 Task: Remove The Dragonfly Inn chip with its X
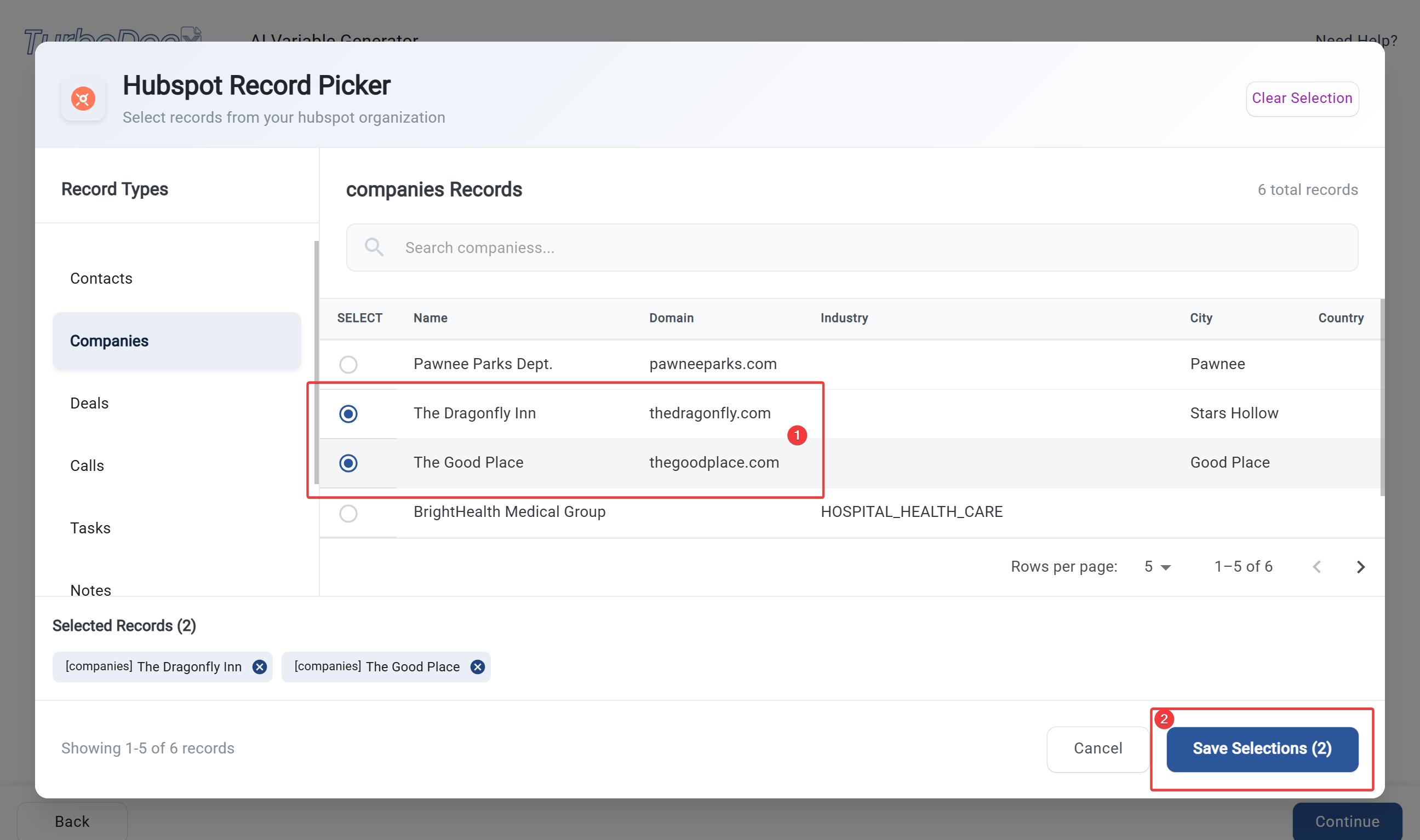260,667
